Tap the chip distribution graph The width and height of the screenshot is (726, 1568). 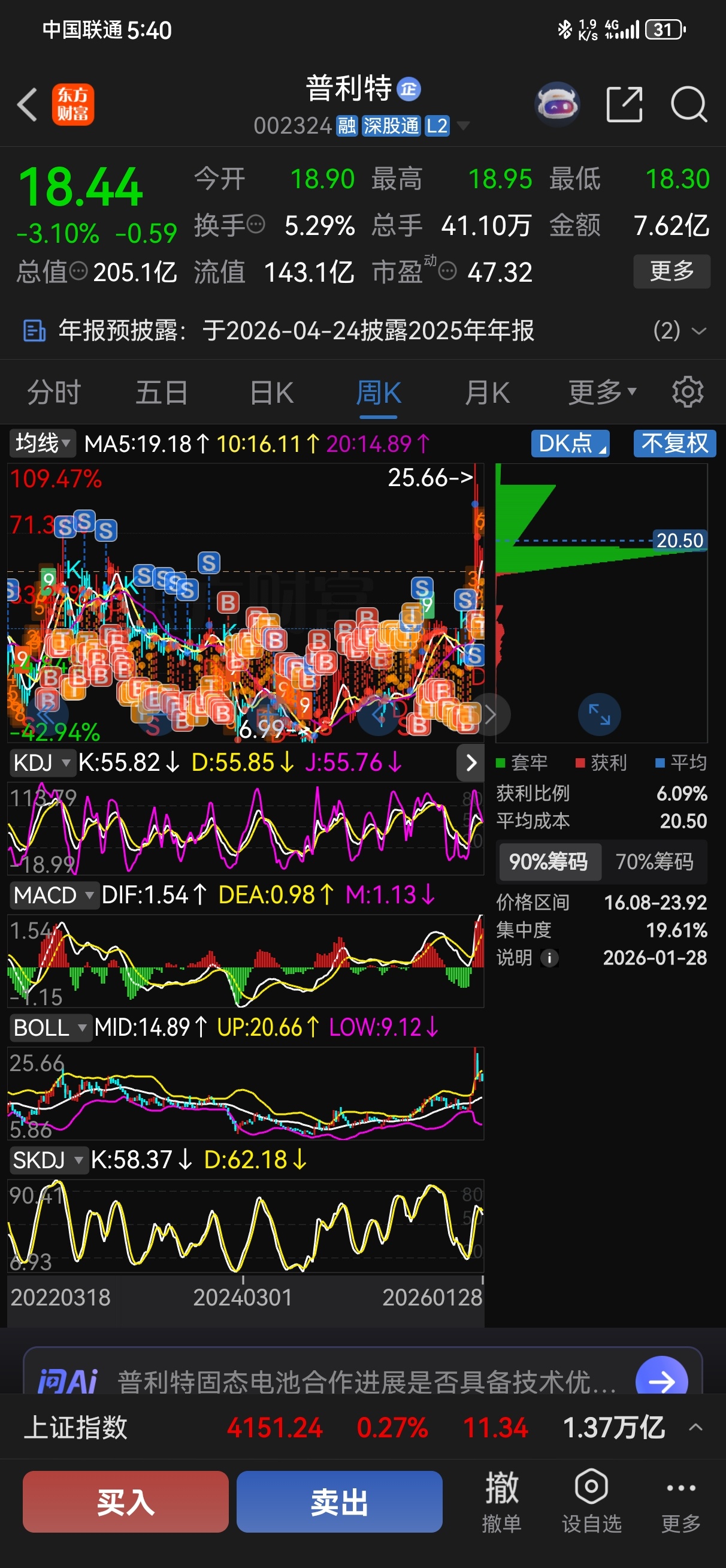coord(601,602)
